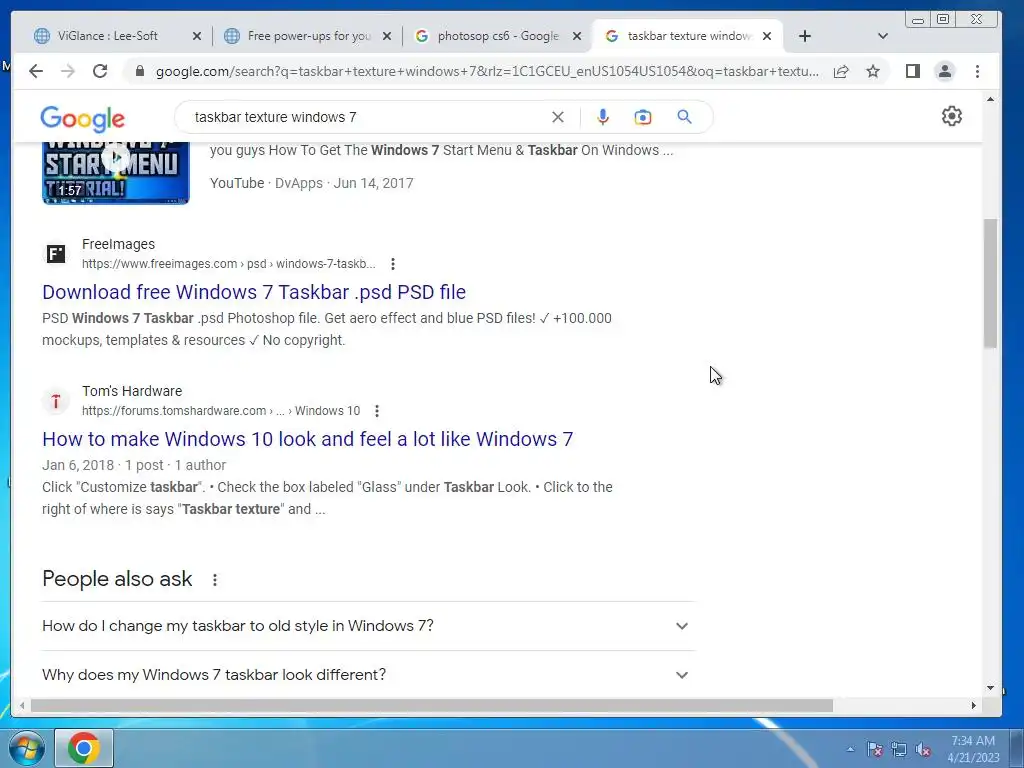Open Download free Windows 7 Taskbar PSD link
1024x768 pixels.
254,292
